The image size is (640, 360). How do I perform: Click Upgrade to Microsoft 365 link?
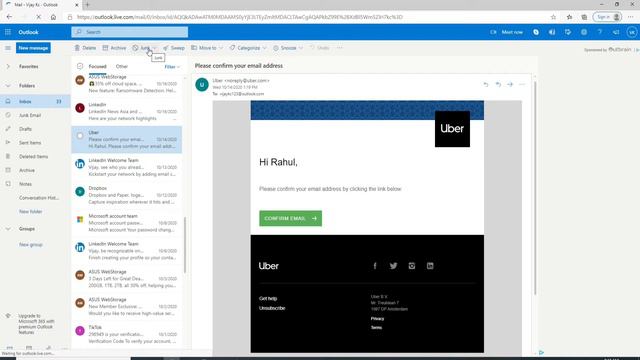click(36, 324)
